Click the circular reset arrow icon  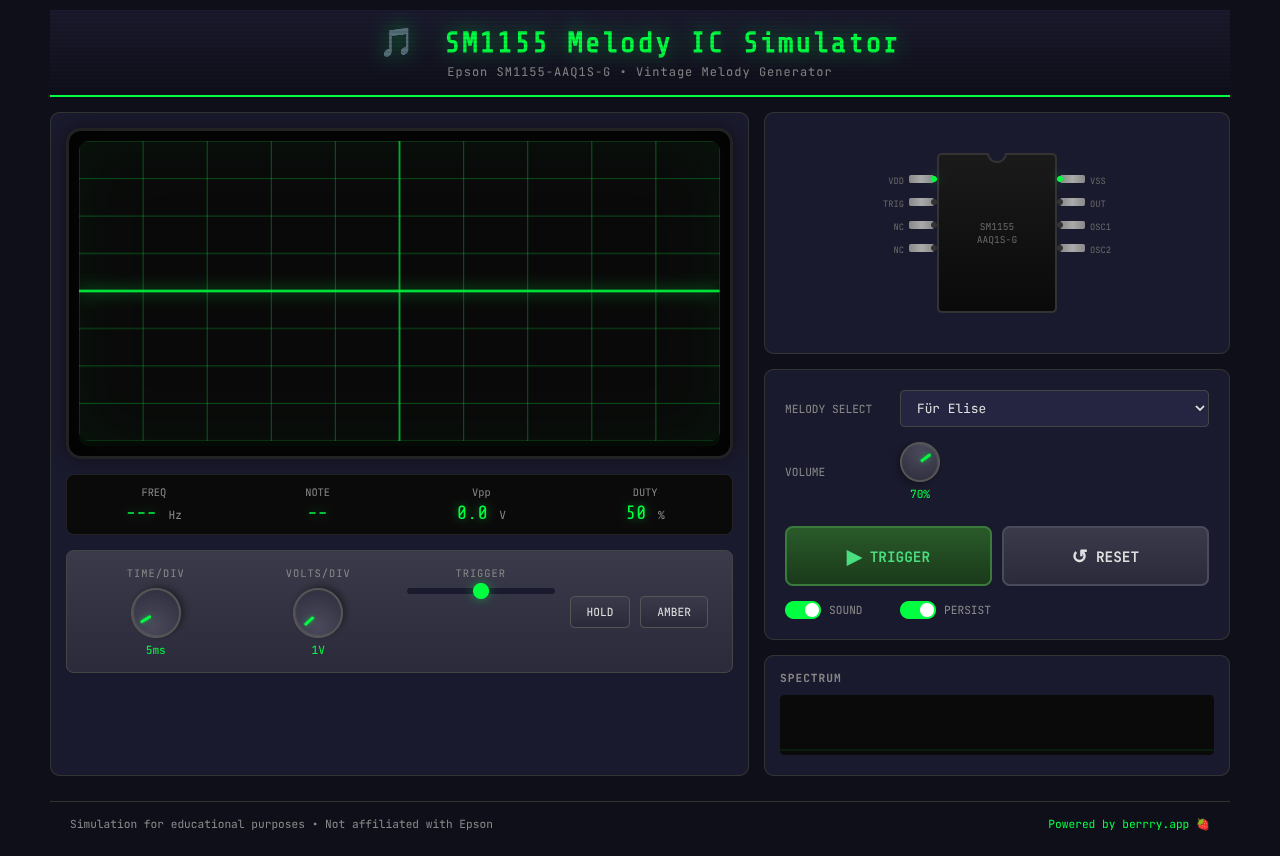1081,556
